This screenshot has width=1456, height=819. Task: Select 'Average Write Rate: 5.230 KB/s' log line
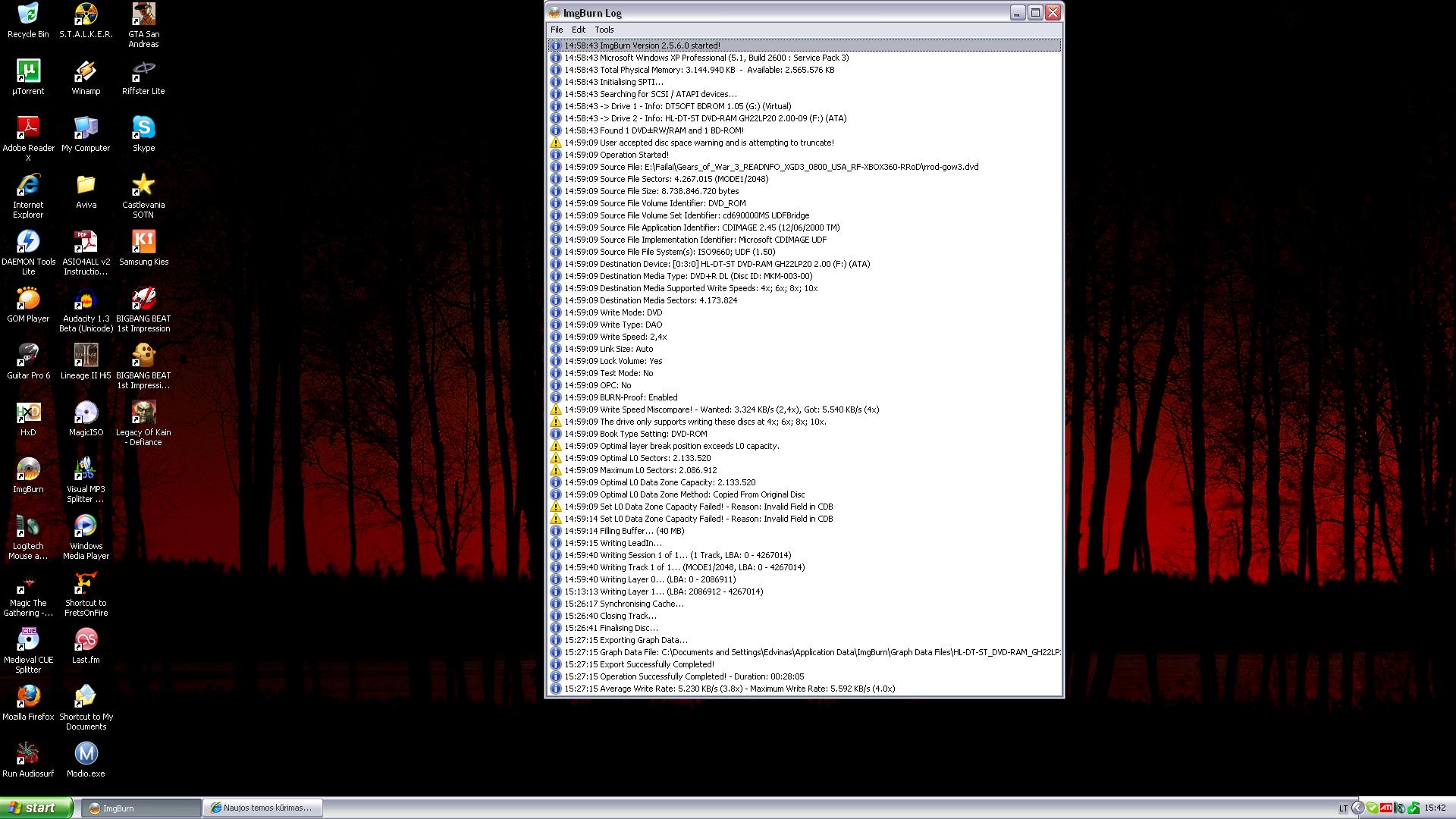pos(804,689)
